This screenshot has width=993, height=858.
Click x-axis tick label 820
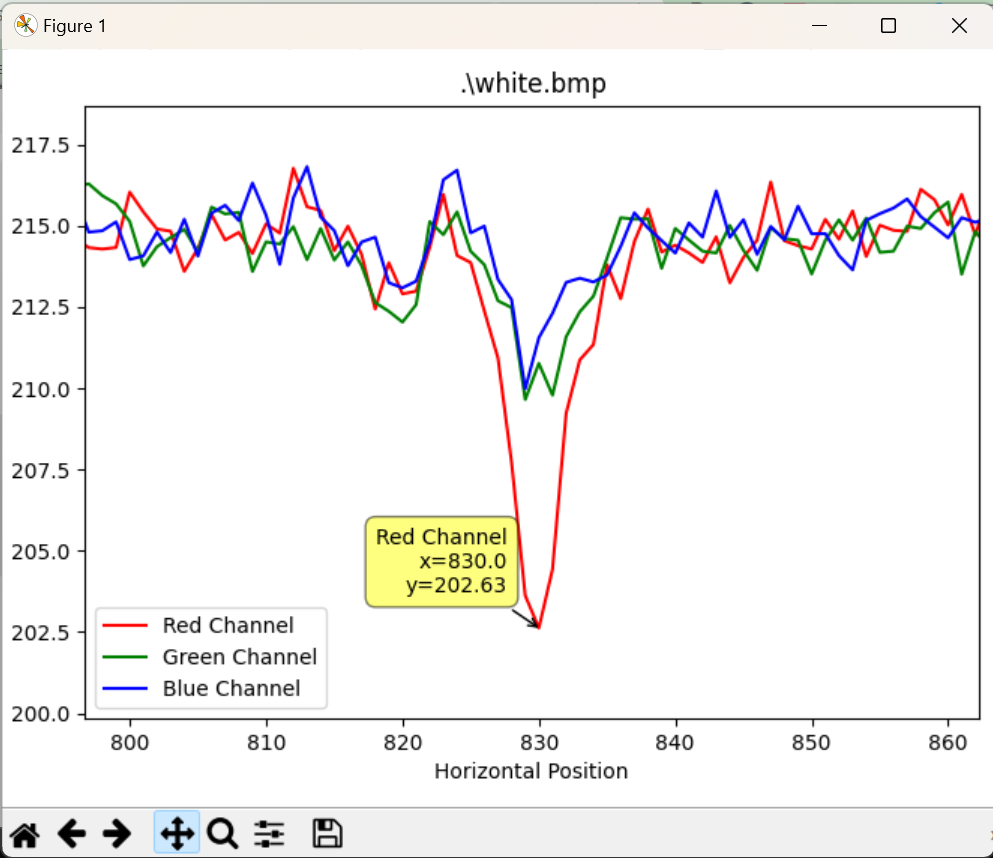point(403,742)
